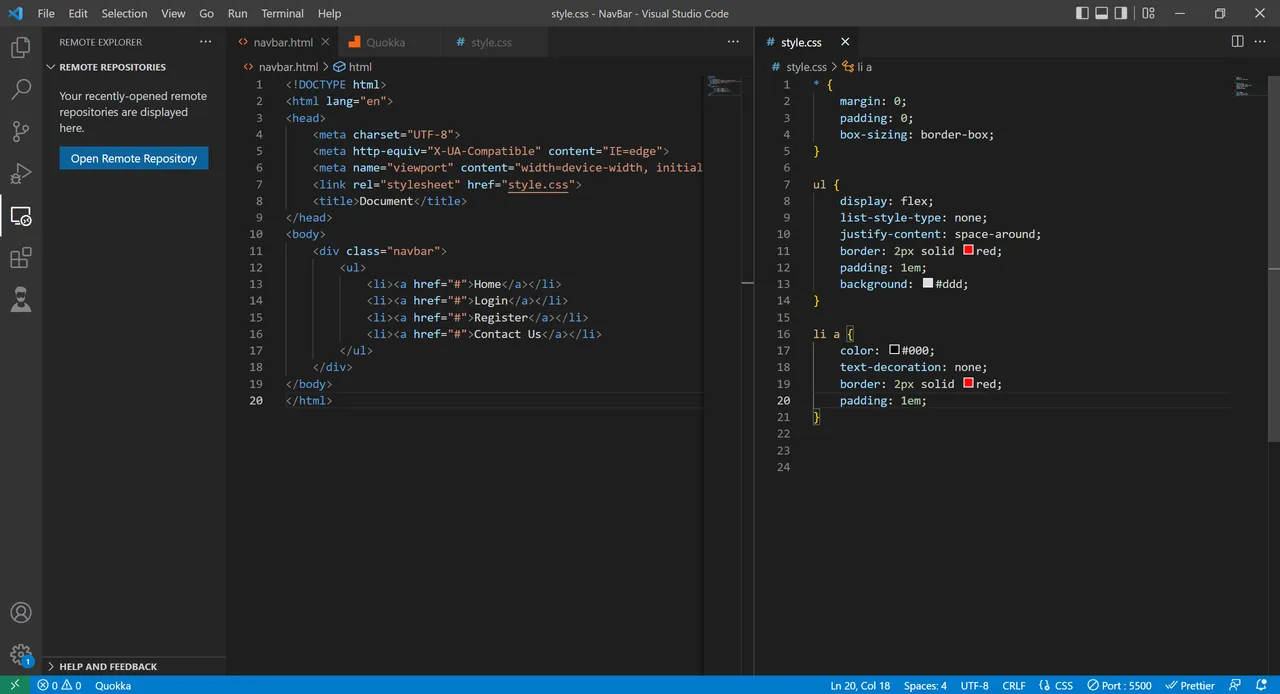Click Quokka in the status bar
1280x694 pixels.
coord(113,685)
